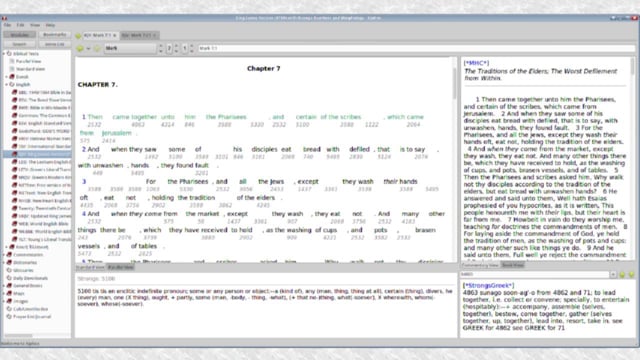Close the Mark 7:21 tab
Screen dimensions: 640x360
[x=154, y=36]
